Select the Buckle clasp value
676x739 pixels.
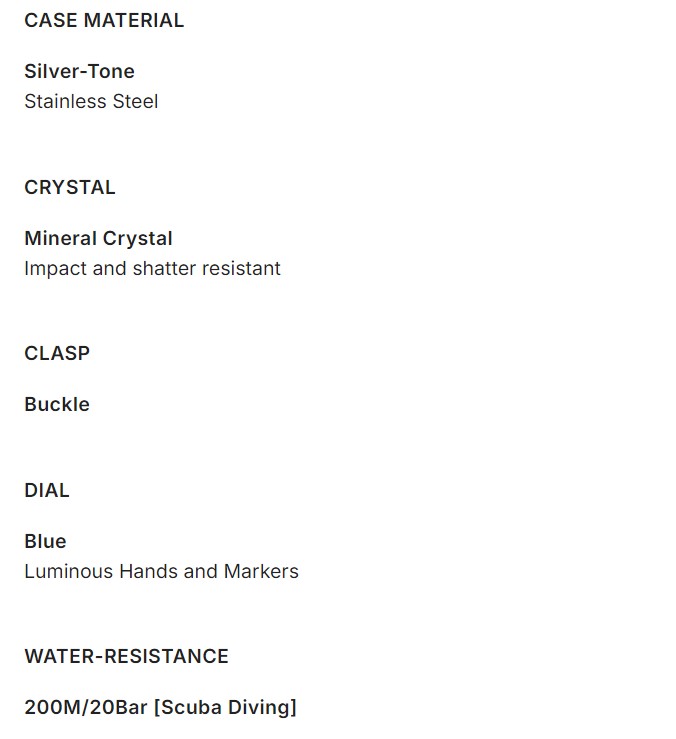(x=57, y=404)
